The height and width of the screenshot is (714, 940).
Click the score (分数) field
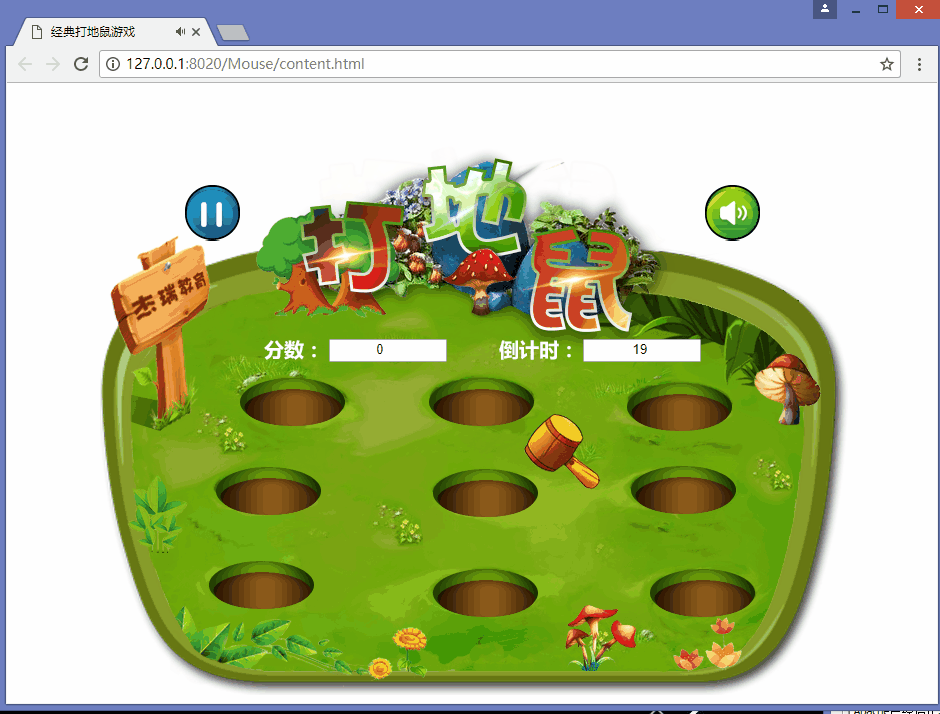coord(387,350)
